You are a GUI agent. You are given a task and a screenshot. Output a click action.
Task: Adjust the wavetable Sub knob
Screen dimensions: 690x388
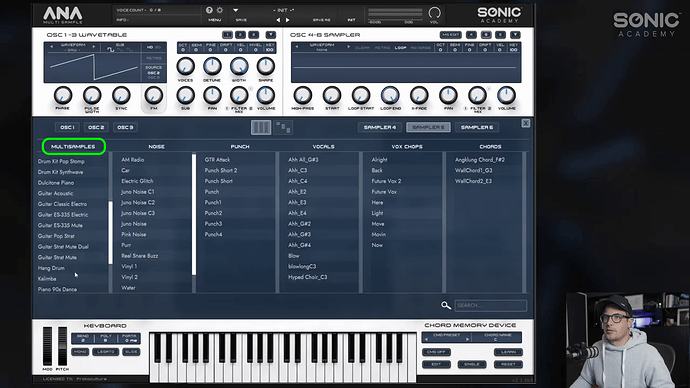[x=185, y=95]
